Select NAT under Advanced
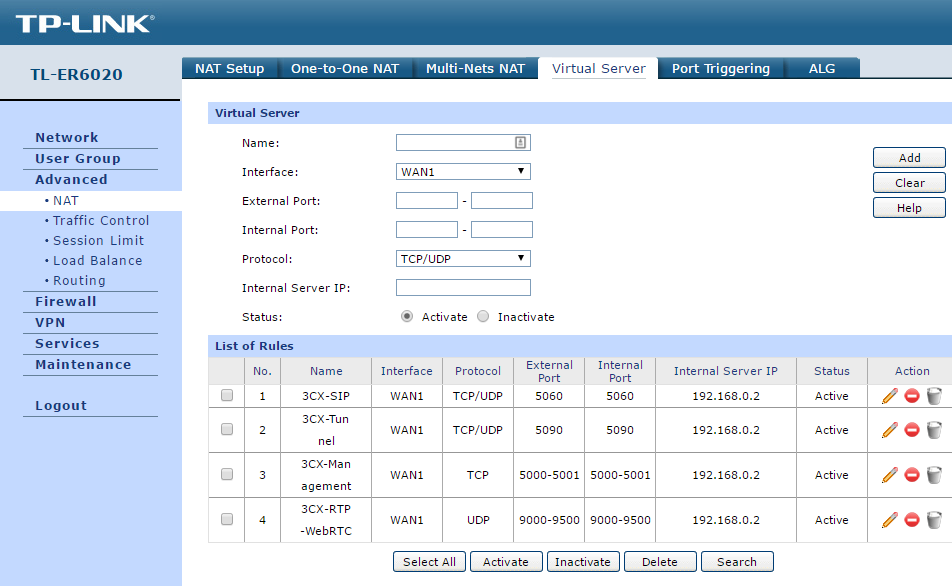The image size is (952, 586). click(x=66, y=200)
